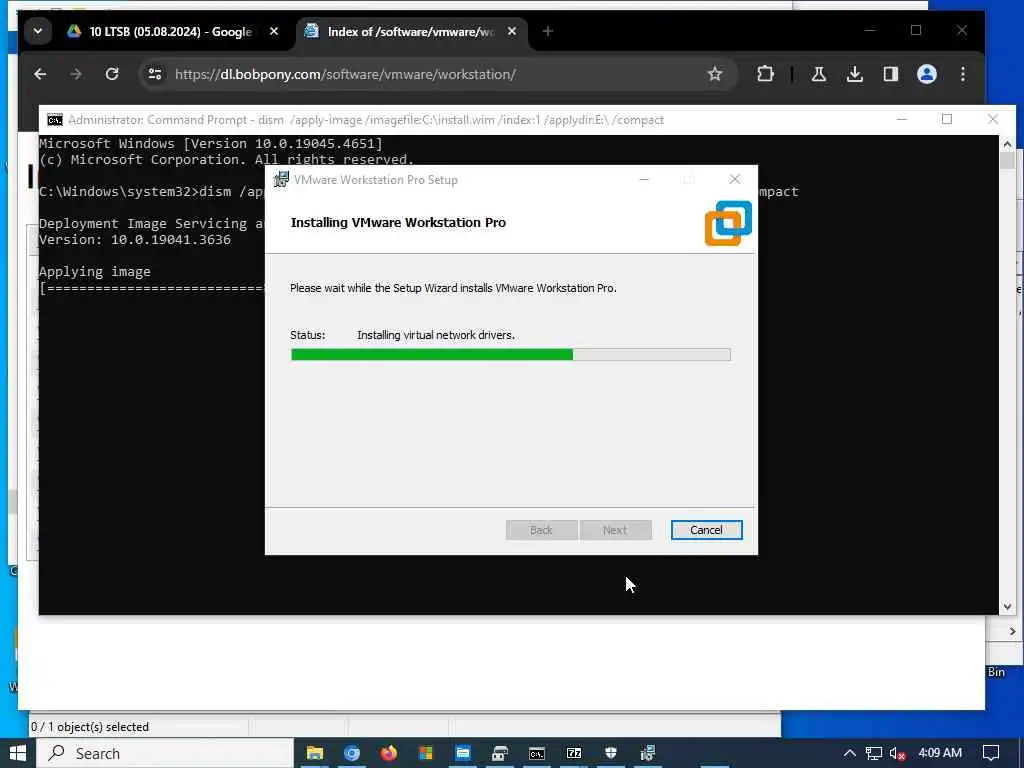The image size is (1024, 768).
Task: Open File Explorer from taskbar
Action: pos(315,753)
